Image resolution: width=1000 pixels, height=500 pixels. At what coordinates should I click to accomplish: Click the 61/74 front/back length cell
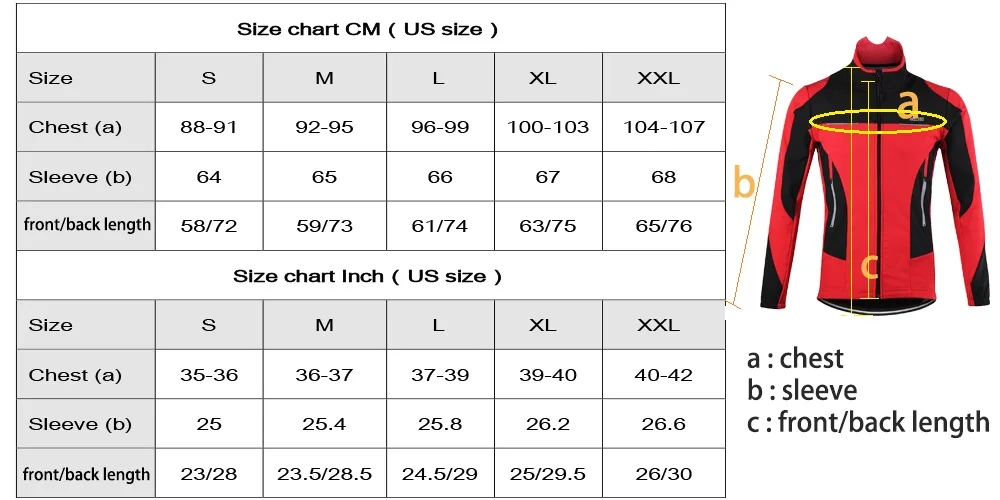[x=439, y=226]
